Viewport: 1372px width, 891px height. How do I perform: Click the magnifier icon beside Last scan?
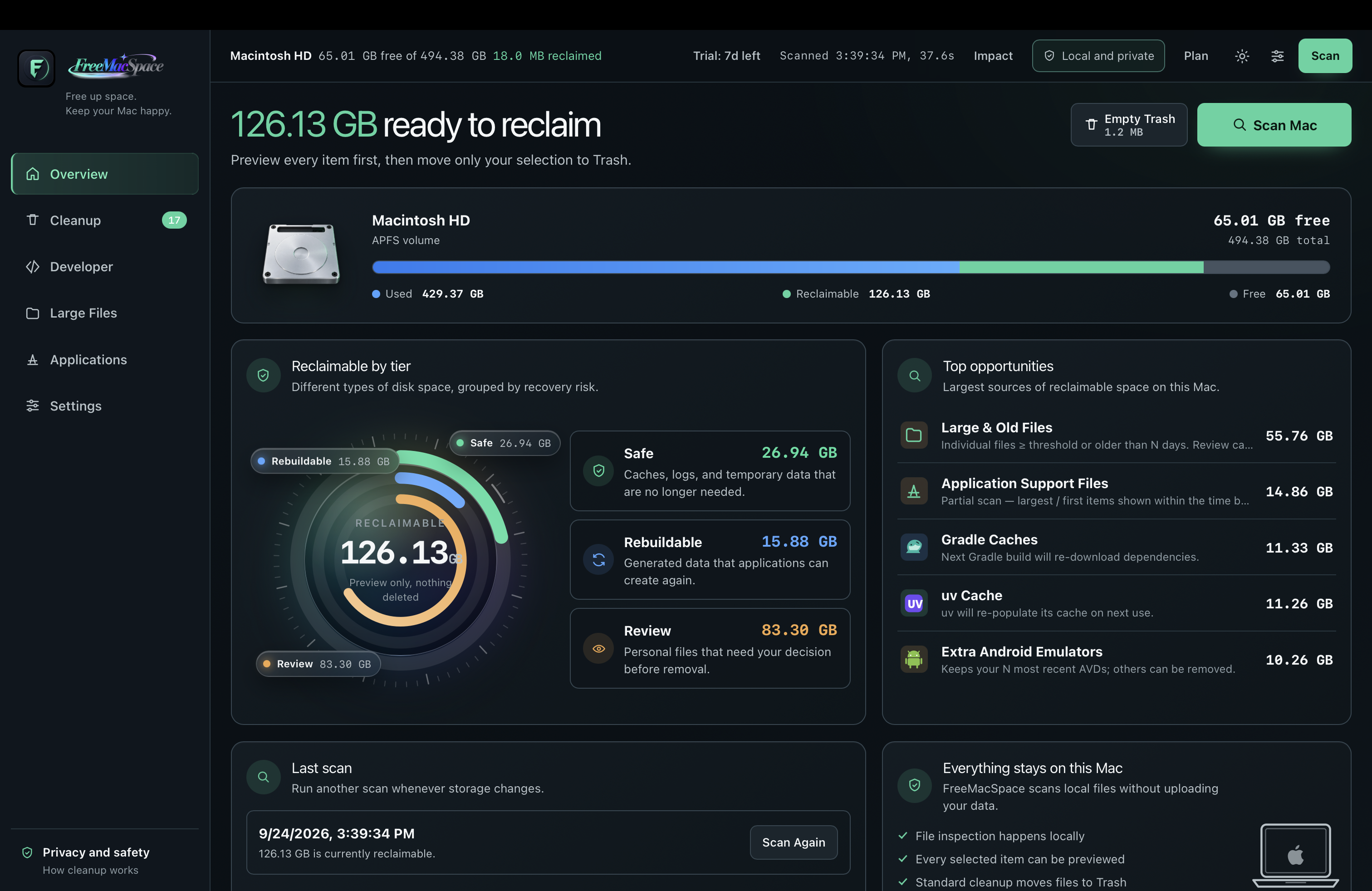click(x=264, y=777)
